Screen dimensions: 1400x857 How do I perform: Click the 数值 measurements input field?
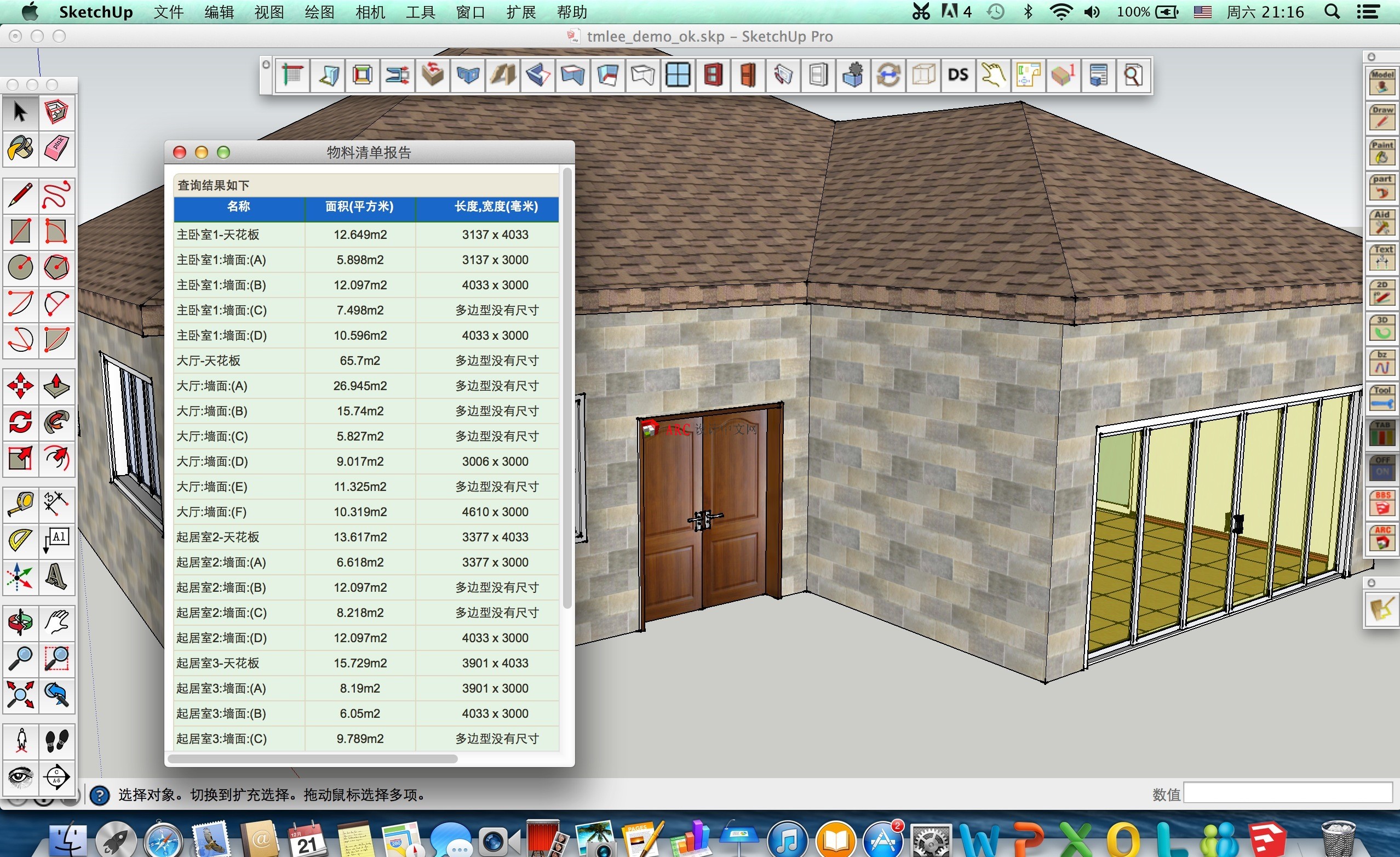1289,793
